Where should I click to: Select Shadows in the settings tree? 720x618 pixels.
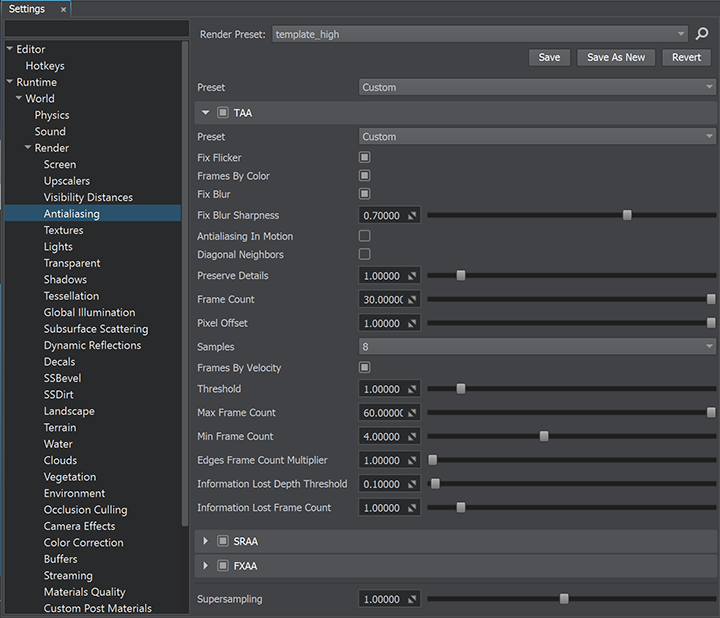click(x=65, y=280)
